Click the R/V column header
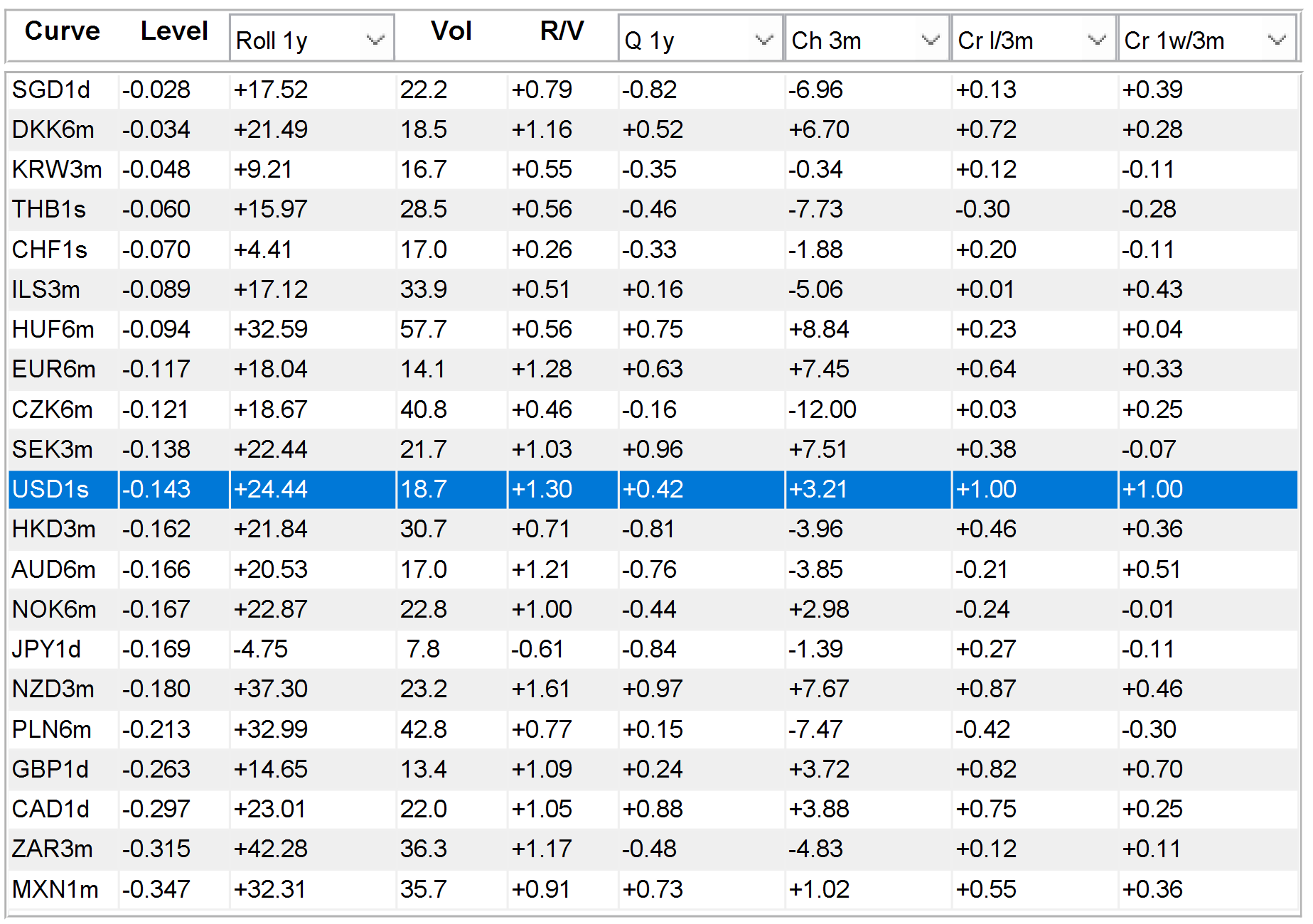Image resolution: width=1313 pixels, height=924 pixels. pyautogui.click(x=562, y=31)
